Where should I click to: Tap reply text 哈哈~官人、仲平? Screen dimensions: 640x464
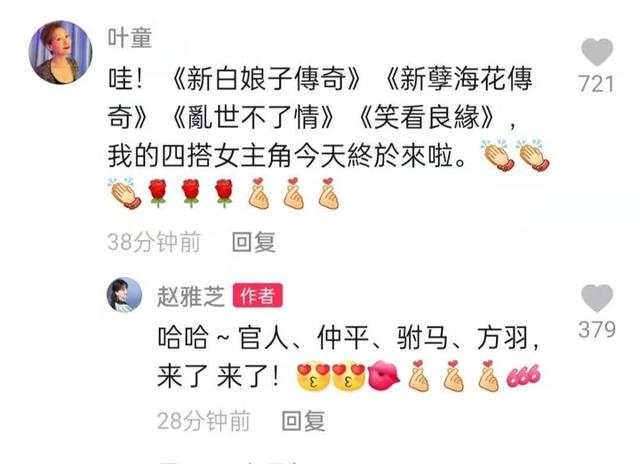click(x=263, y=337)
